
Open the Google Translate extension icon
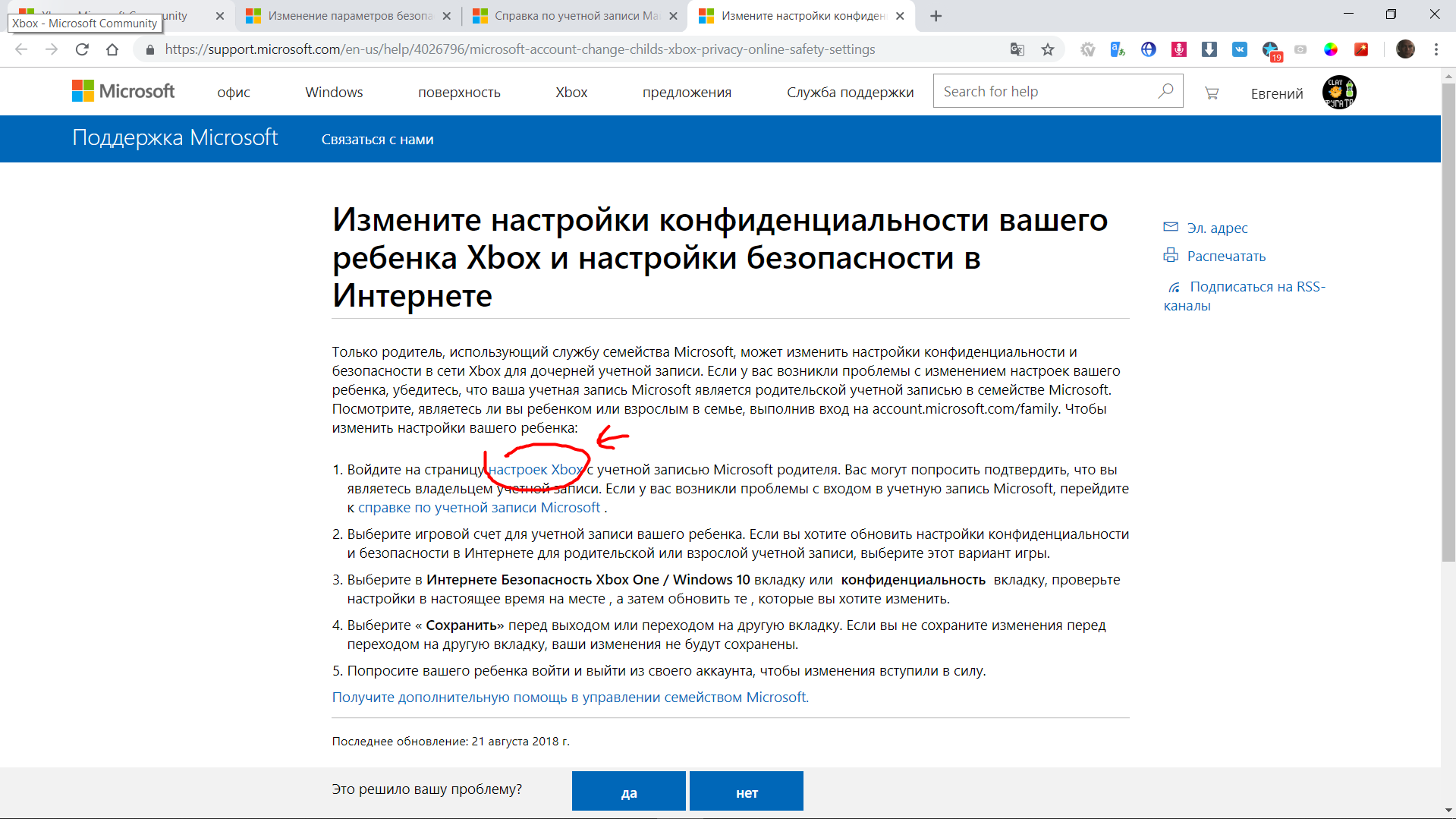1118,49
